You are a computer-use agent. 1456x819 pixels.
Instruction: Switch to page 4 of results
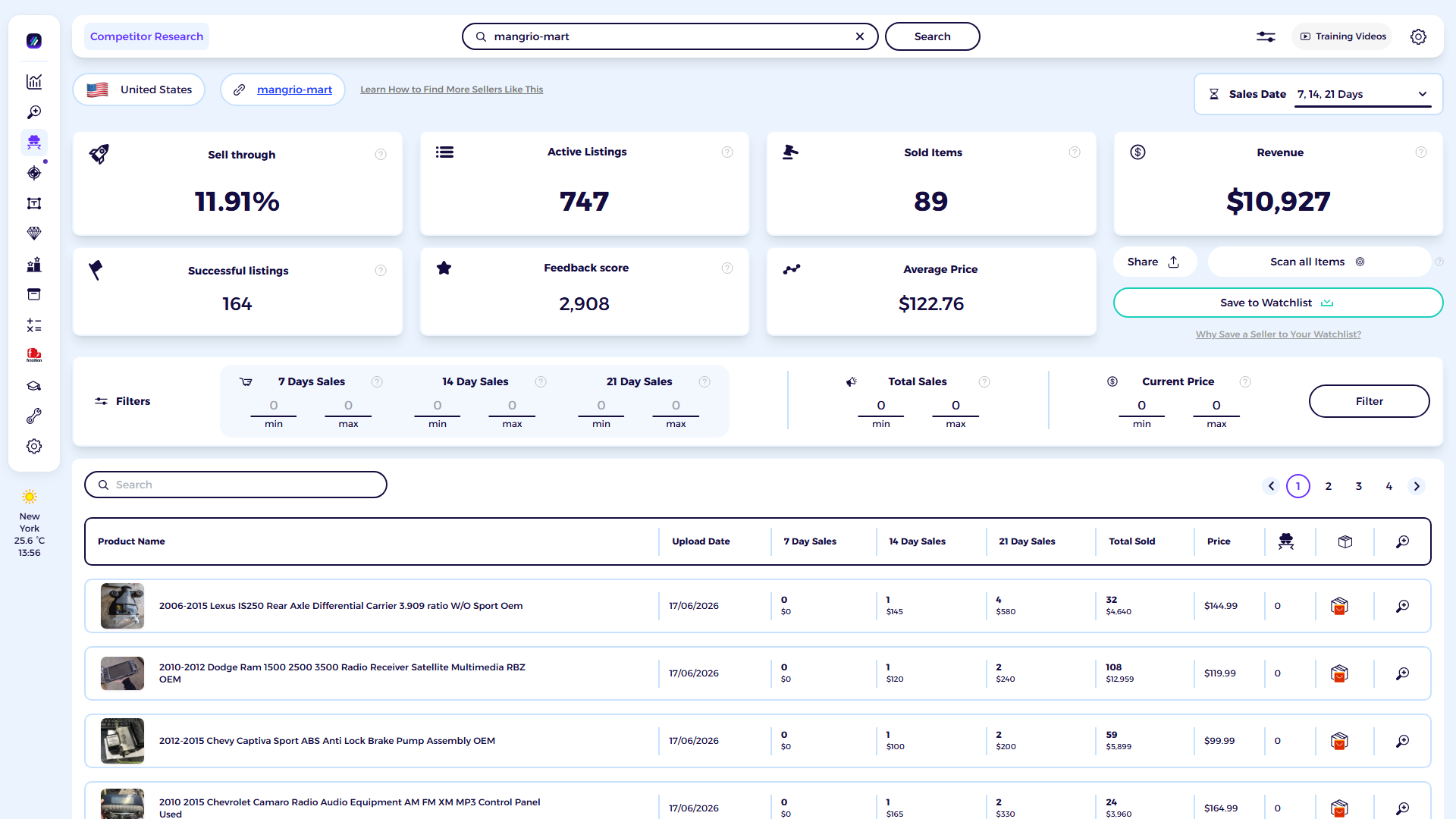1389,486
